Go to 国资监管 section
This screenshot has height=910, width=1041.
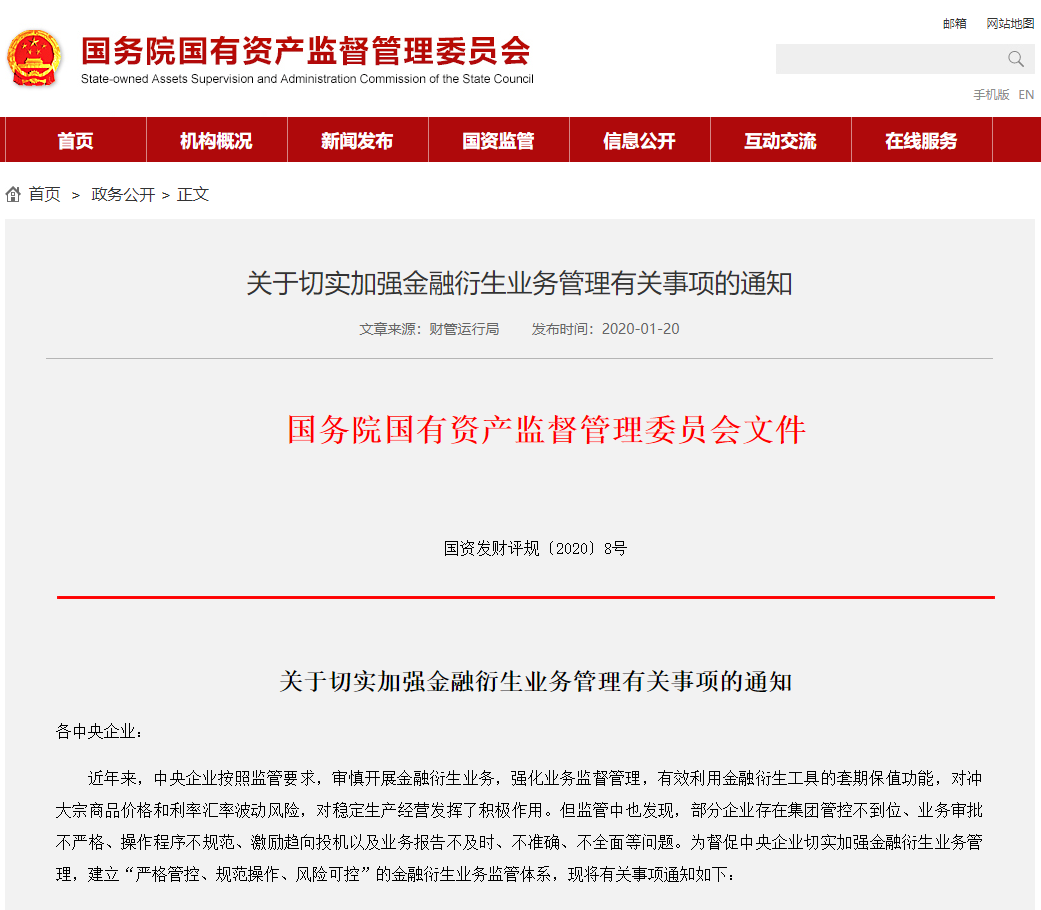click(498, 141)
